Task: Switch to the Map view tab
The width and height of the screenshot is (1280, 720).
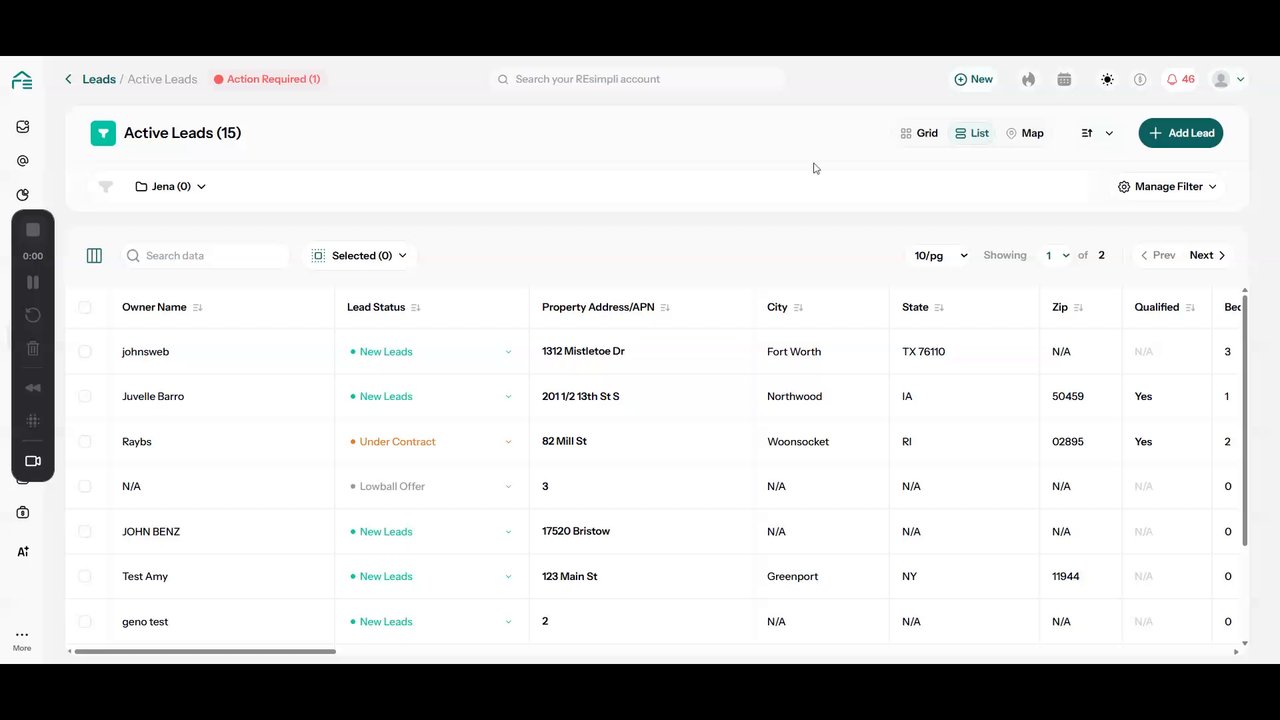Action: 1024,133
